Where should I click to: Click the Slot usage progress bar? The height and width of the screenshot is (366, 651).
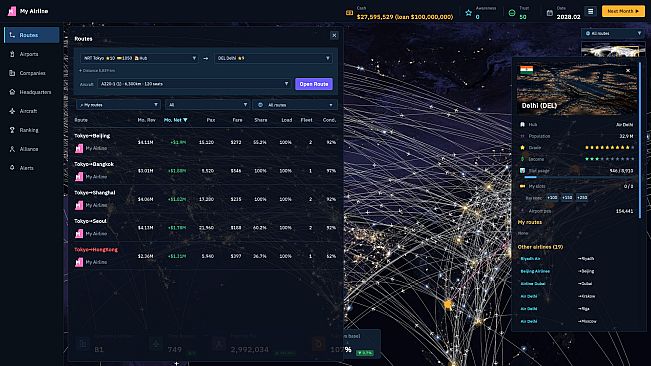pos(579,177)
